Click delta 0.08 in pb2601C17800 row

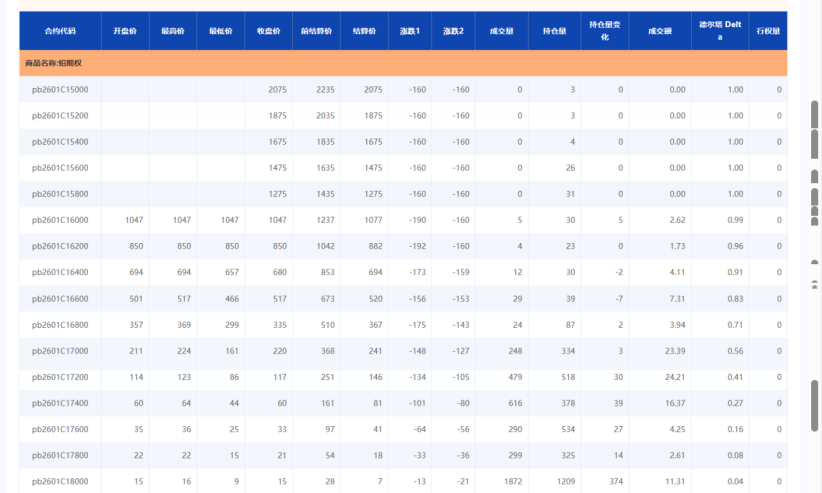pos(735,456)
